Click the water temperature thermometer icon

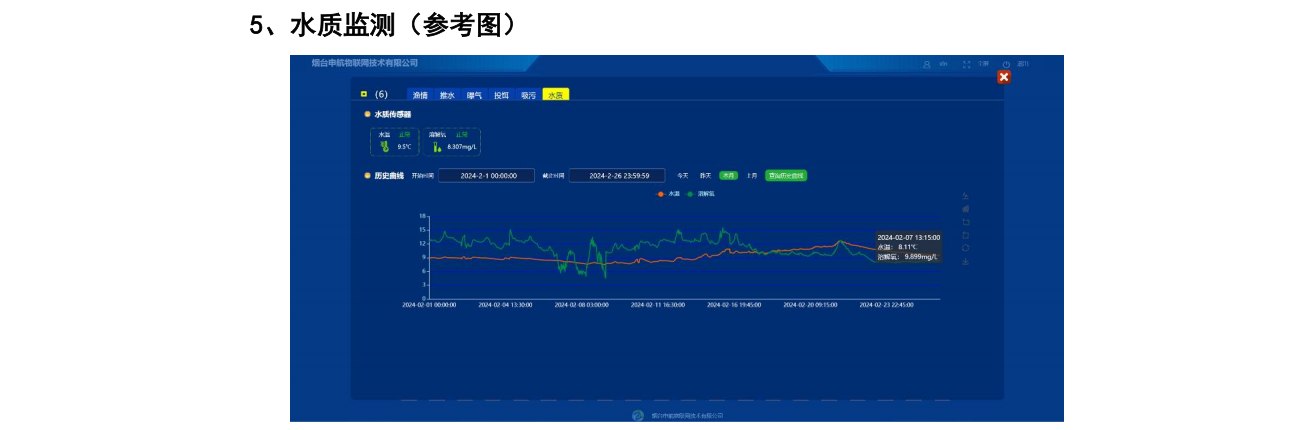[x=384, y=146]
